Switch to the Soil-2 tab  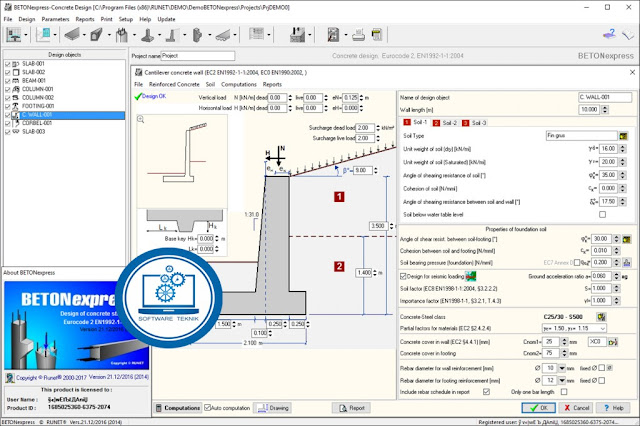point(446,122)
